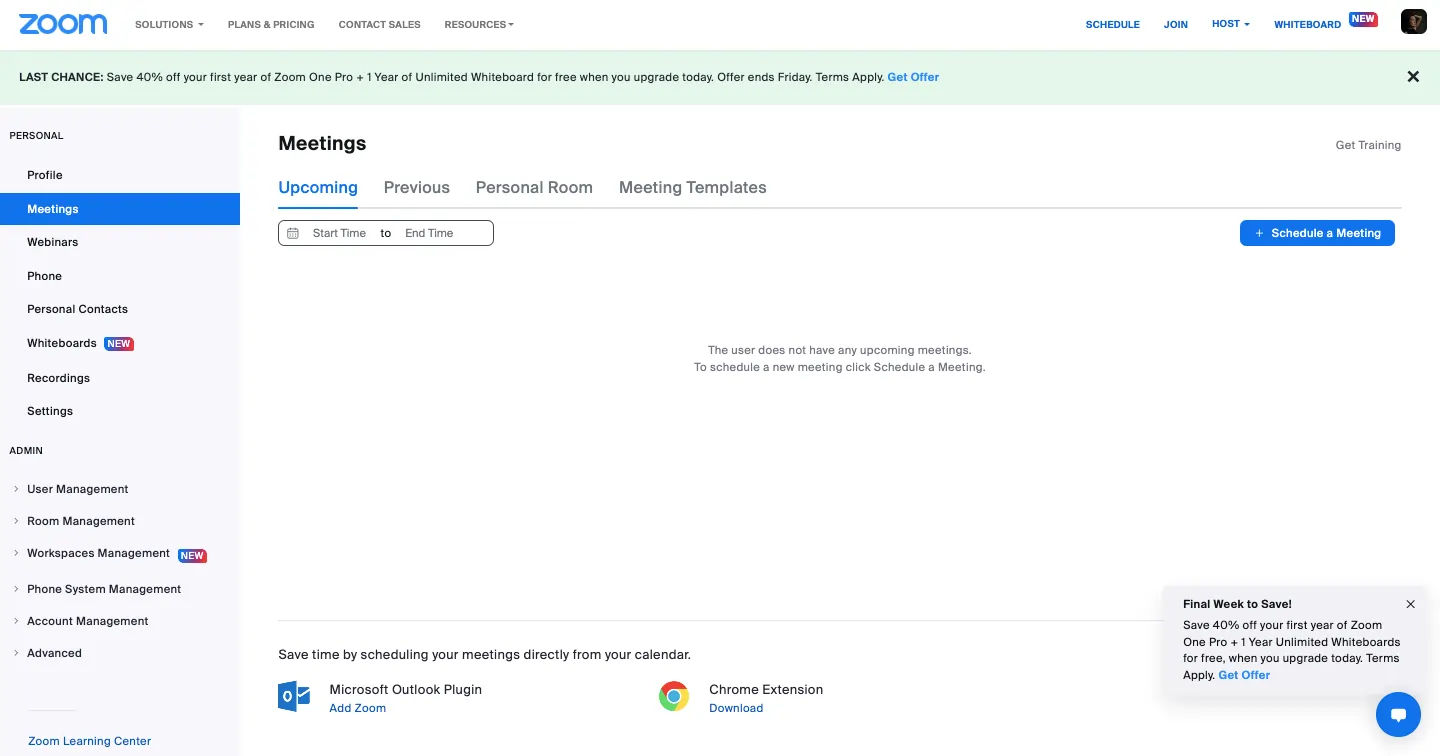Click the Microsoft Outlook plugin icon
The image size is (1440, 756).
294,697
